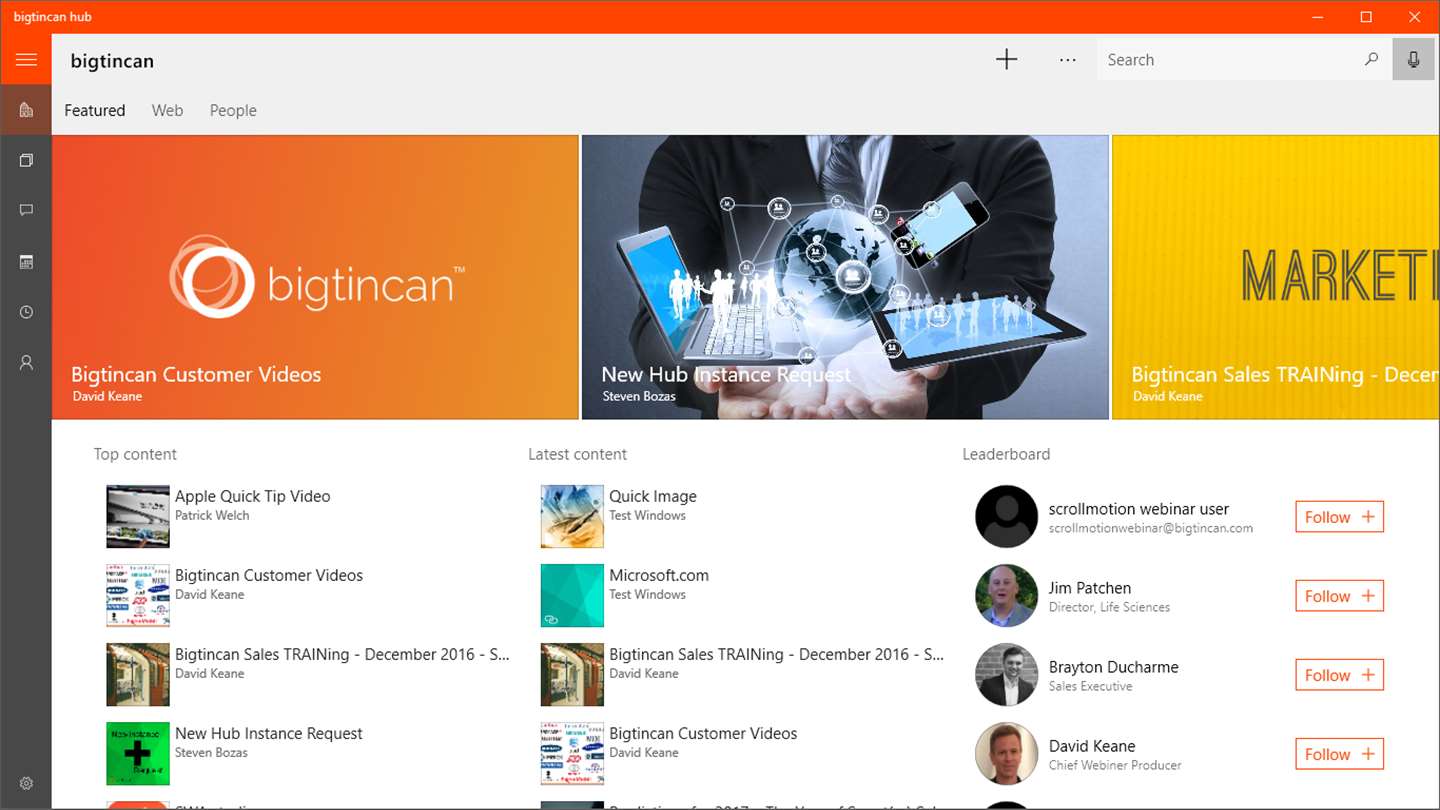
Task: Click Jim Patchen's profile photo
Action: pyautogui.click(x=1006, y=596)
